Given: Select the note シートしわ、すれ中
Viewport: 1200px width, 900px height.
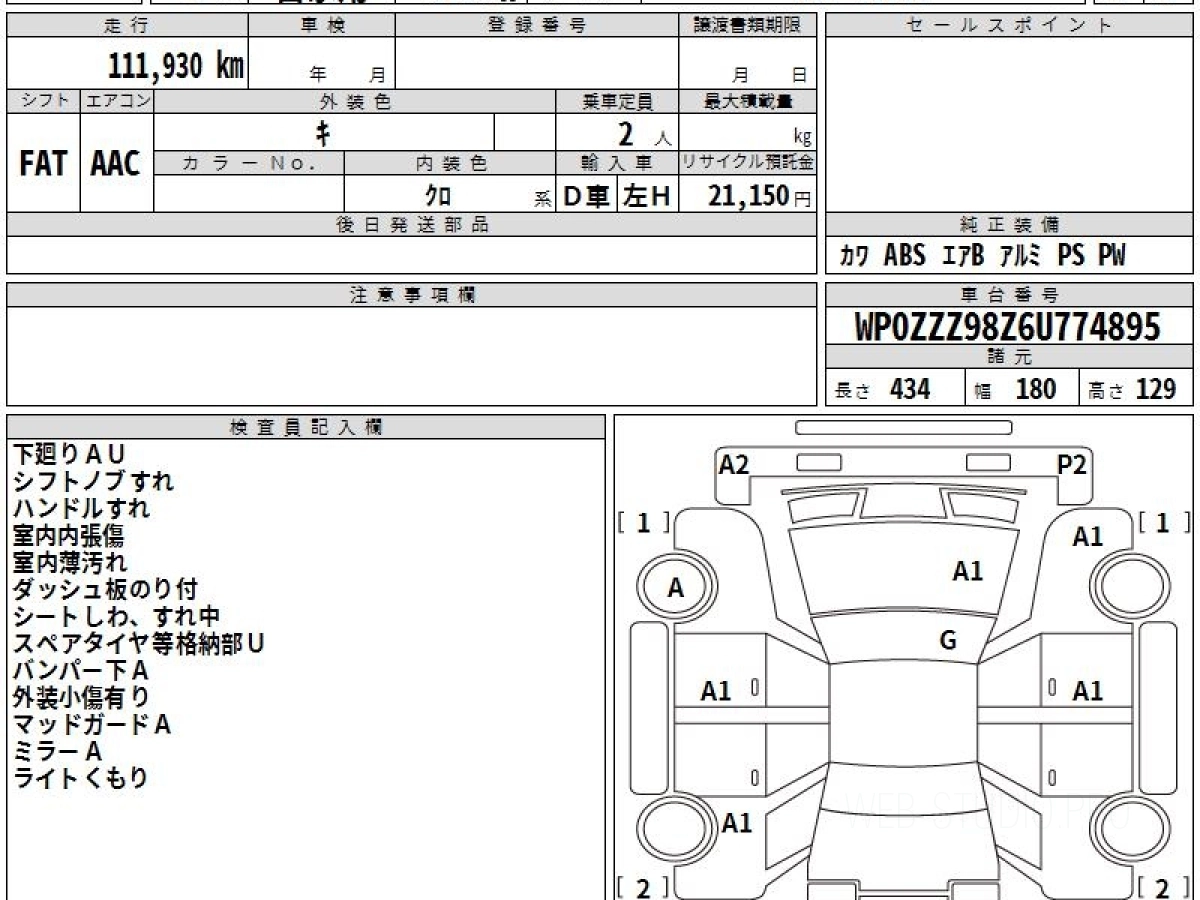Looking at the screenshot, I should click(x=116, y=616).
